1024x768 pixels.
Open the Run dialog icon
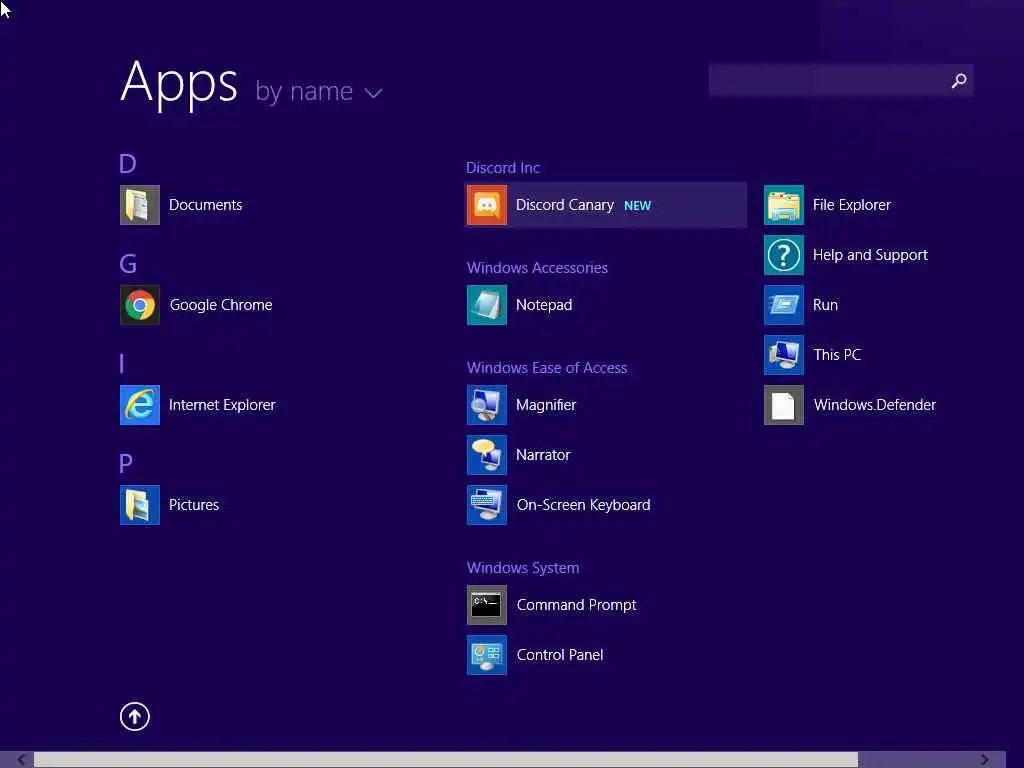coord(784,305)
